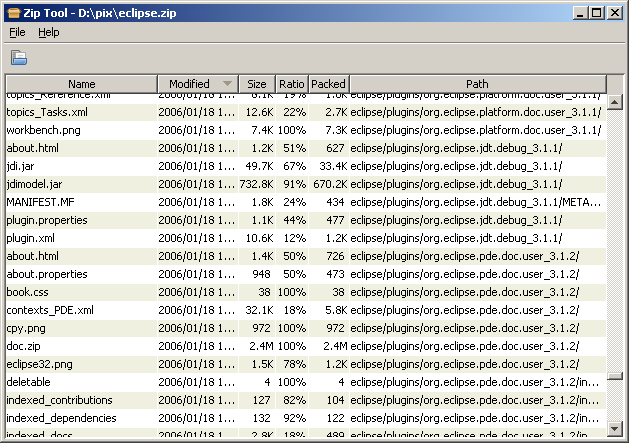629x443 pixels.
Task: Select the about.properties entry
Action: click(x=306, y=274)
